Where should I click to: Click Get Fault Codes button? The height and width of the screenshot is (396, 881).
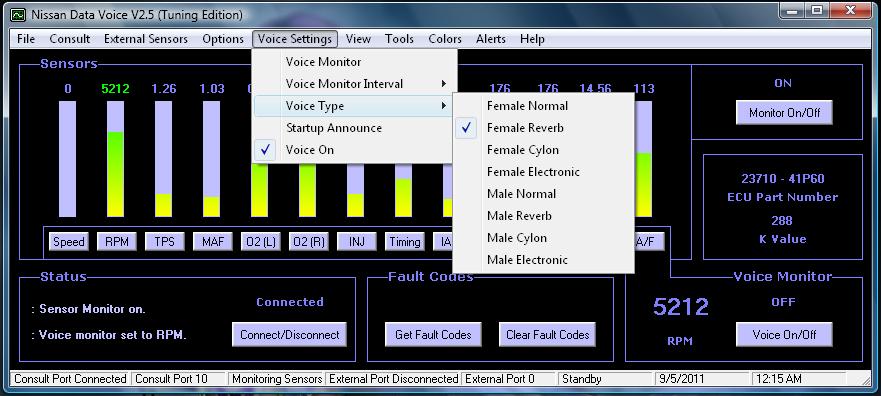433,334
